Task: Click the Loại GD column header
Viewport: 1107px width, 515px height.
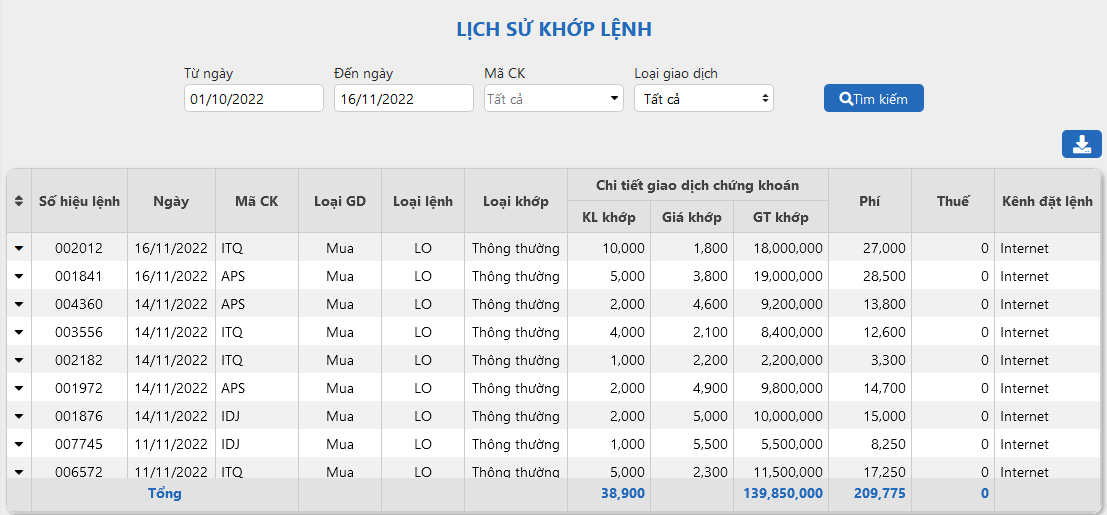Action: pos(340,201)
